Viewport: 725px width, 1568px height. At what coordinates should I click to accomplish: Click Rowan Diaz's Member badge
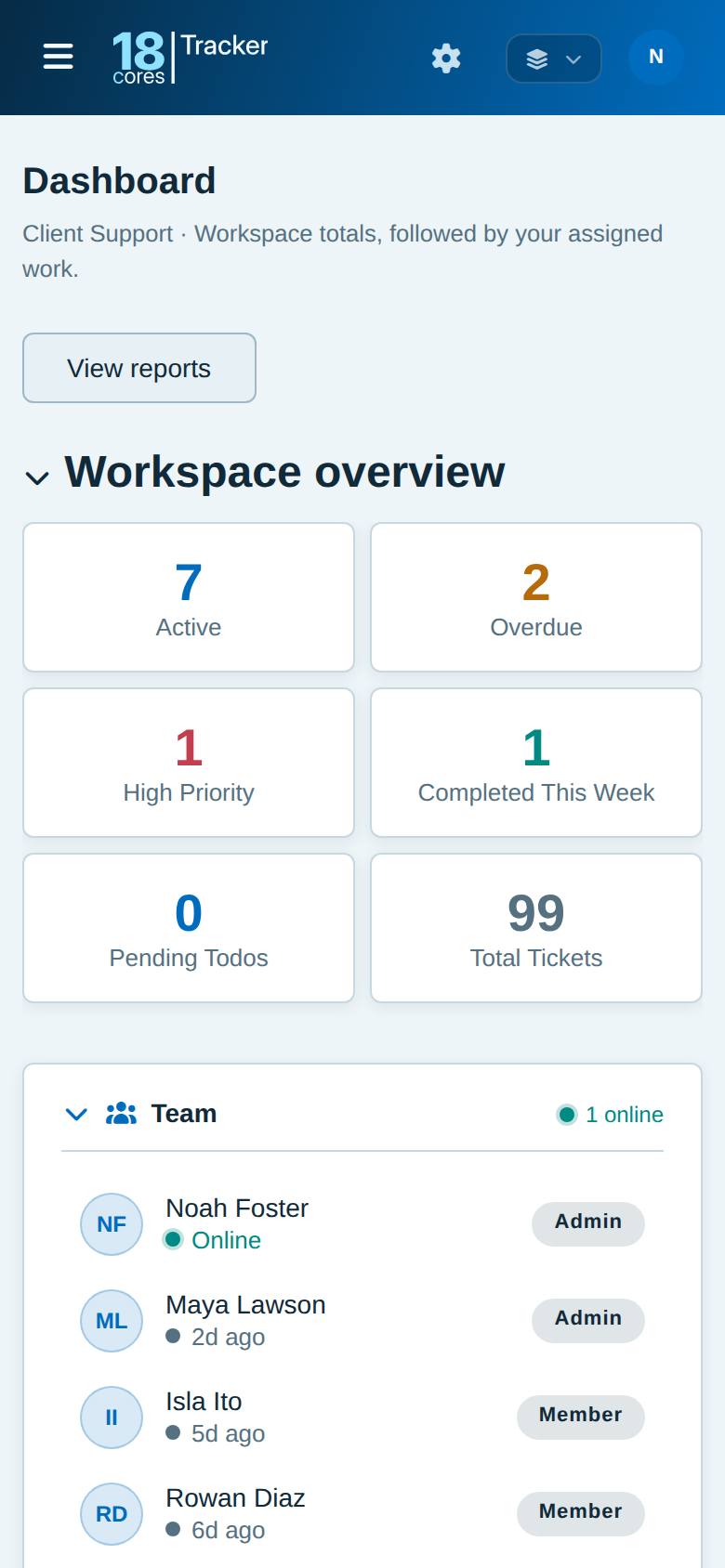coord(581,1514)
